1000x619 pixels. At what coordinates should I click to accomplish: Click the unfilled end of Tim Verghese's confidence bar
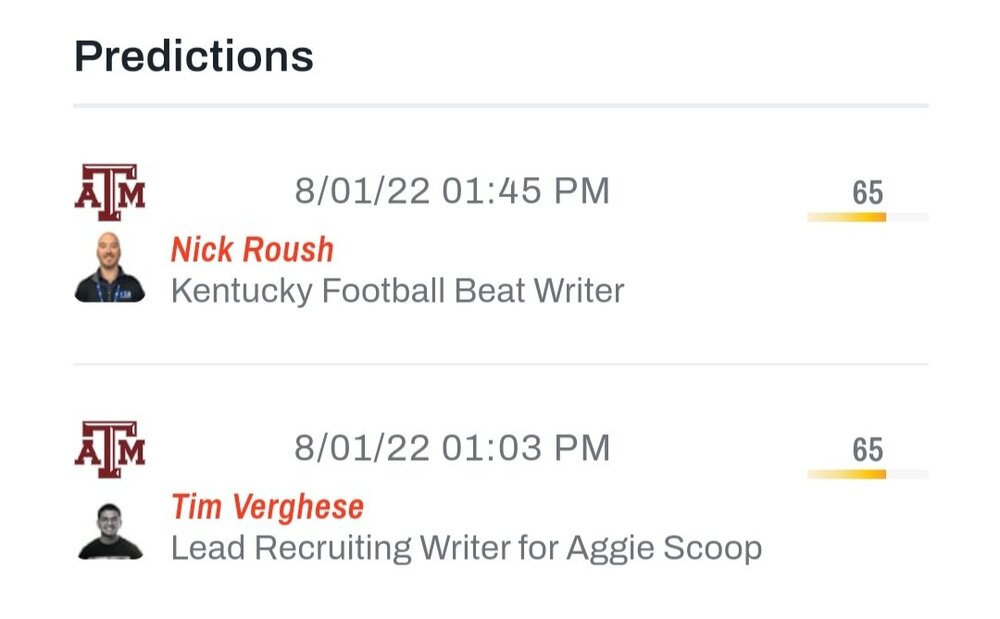(x=908, y=474)
